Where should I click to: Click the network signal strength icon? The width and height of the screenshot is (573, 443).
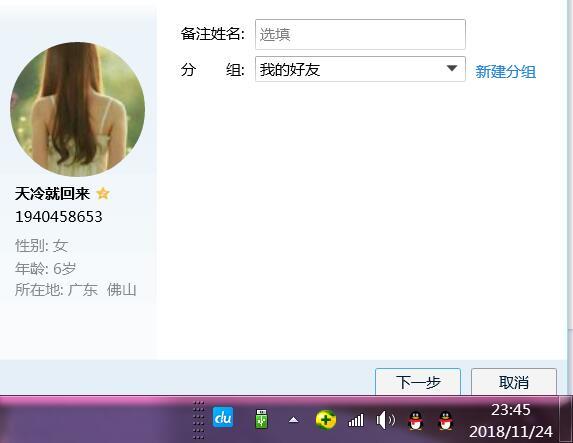(356, 420)
